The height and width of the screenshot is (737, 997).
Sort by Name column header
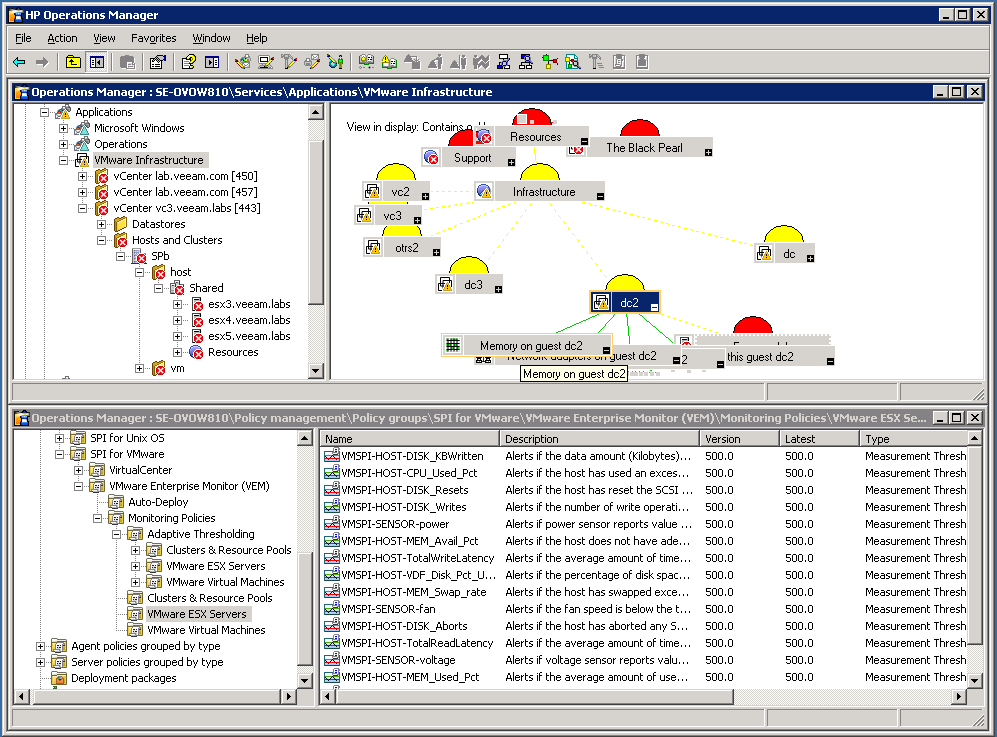point(409,439)
